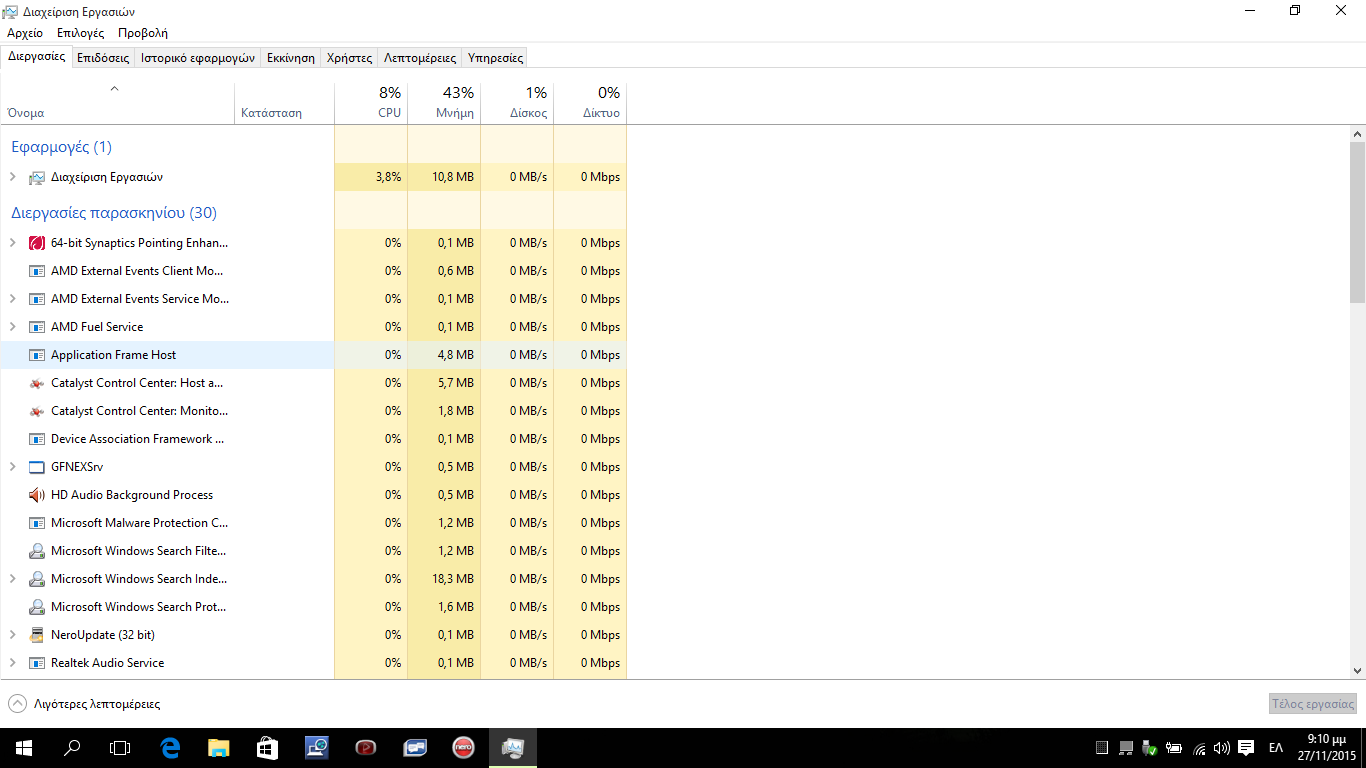The width and height of the screenshot is (1366, 768).
Task: Click the taskbar clock showing 9:10 μμ
Action: 1329,739
